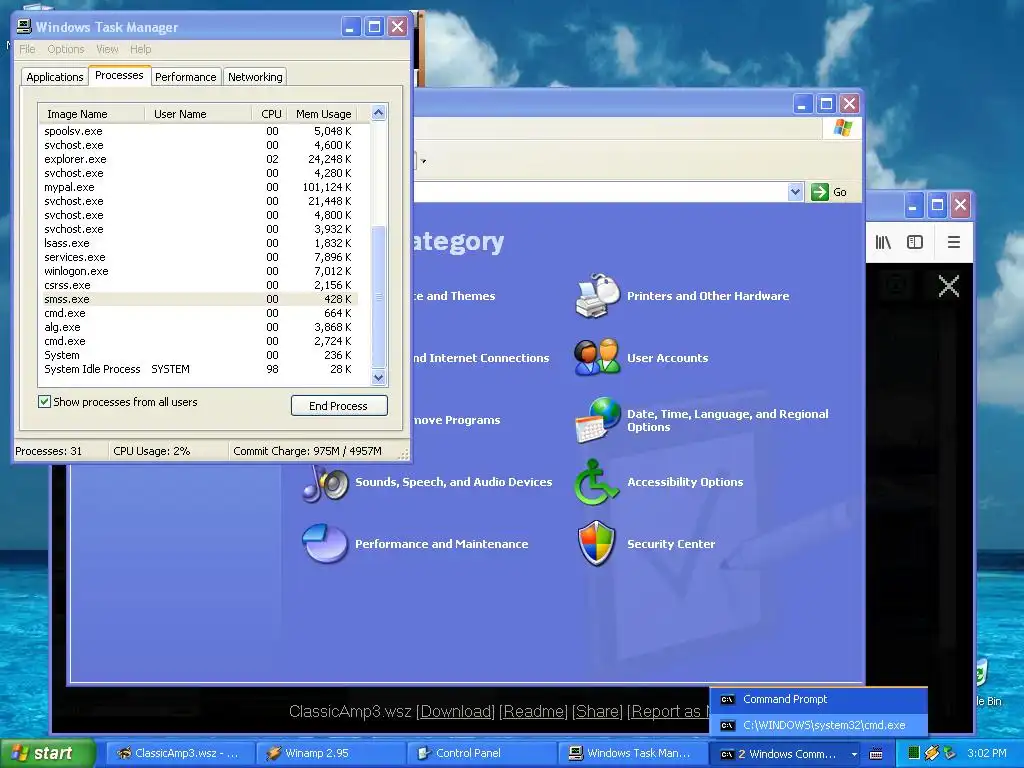Click the 3:02 PM taskbar clock
Screen dimensions: 1024x768
coord(986,753)
